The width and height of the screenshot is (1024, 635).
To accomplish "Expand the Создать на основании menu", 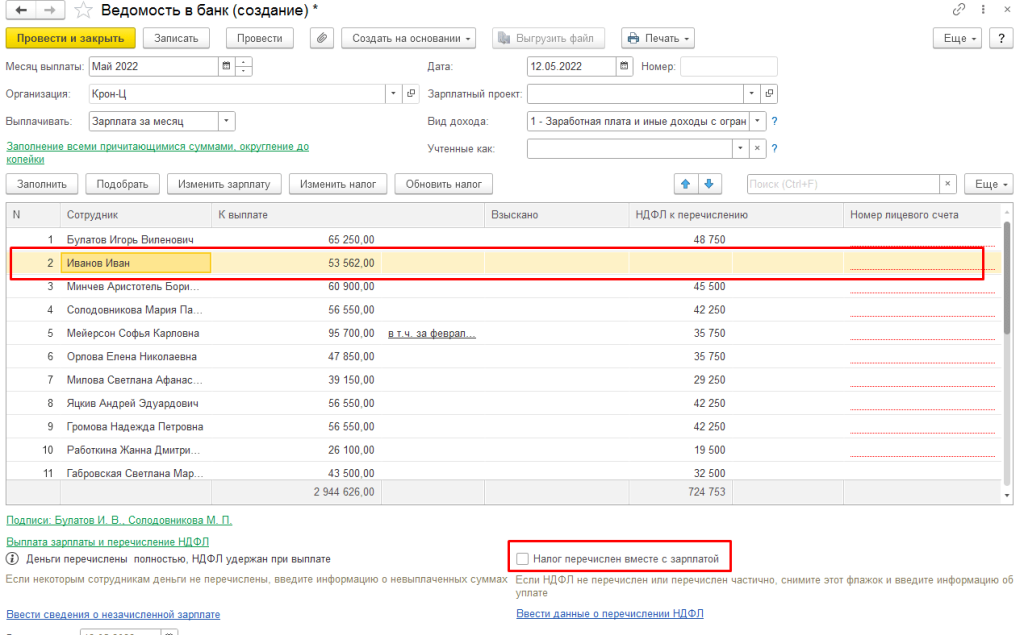I will pyautogui.click(x=409, y=38).
